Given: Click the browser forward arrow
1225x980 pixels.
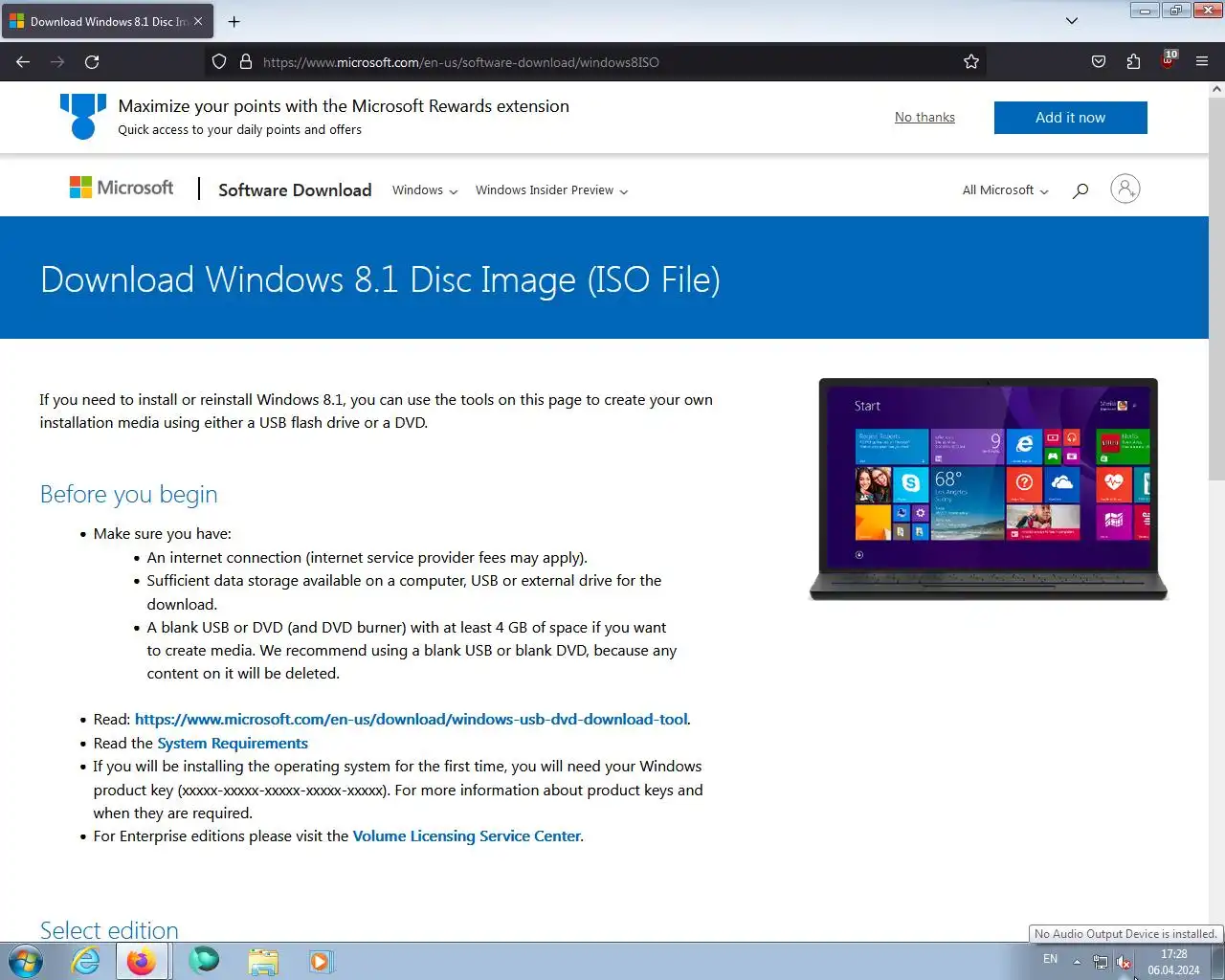Looking at the screenshot, I should 57,62.
